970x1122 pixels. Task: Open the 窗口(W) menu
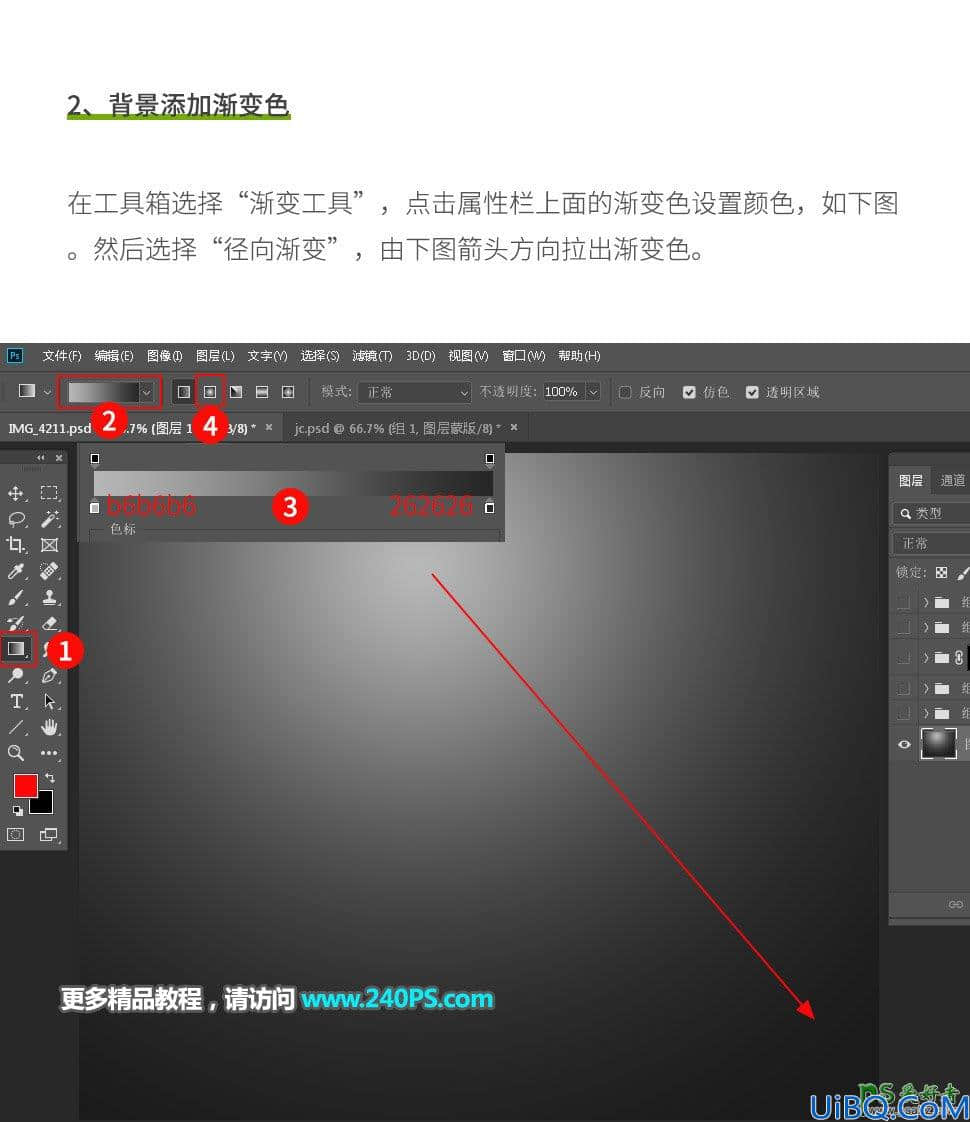(x=524, y=356)
